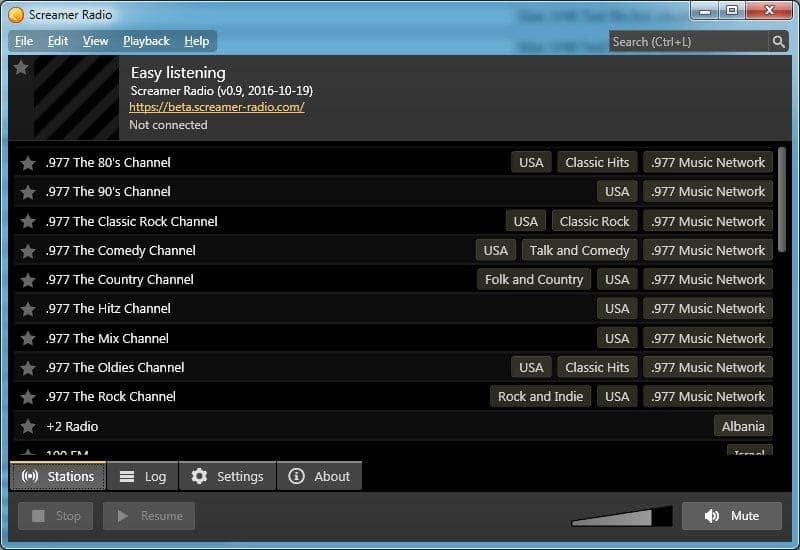Show the About tab
This screenshot has height=550, width=800.
coord(319,476)
